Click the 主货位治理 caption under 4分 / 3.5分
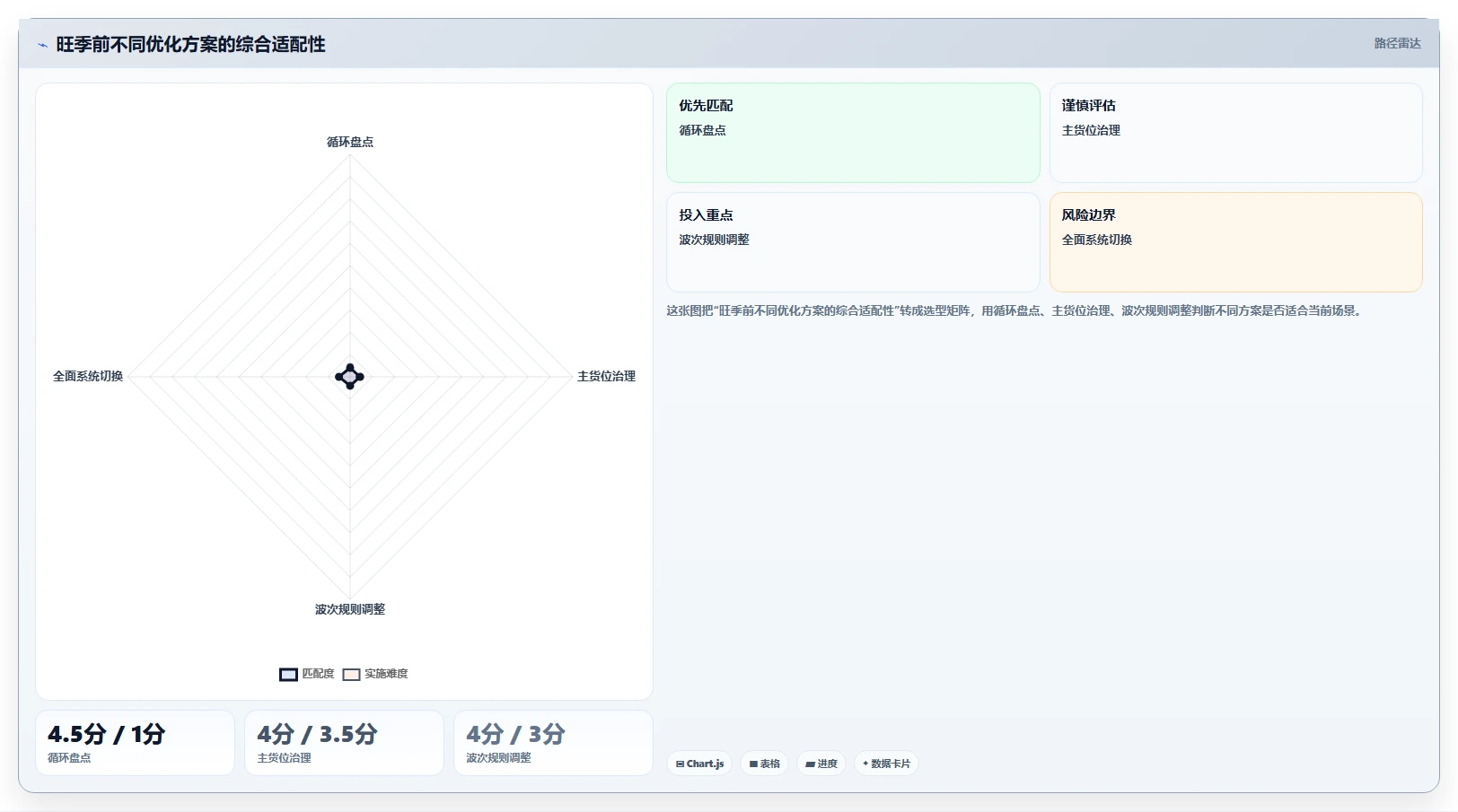This screenshot has width=1458, height=812. tap(285, 758)
